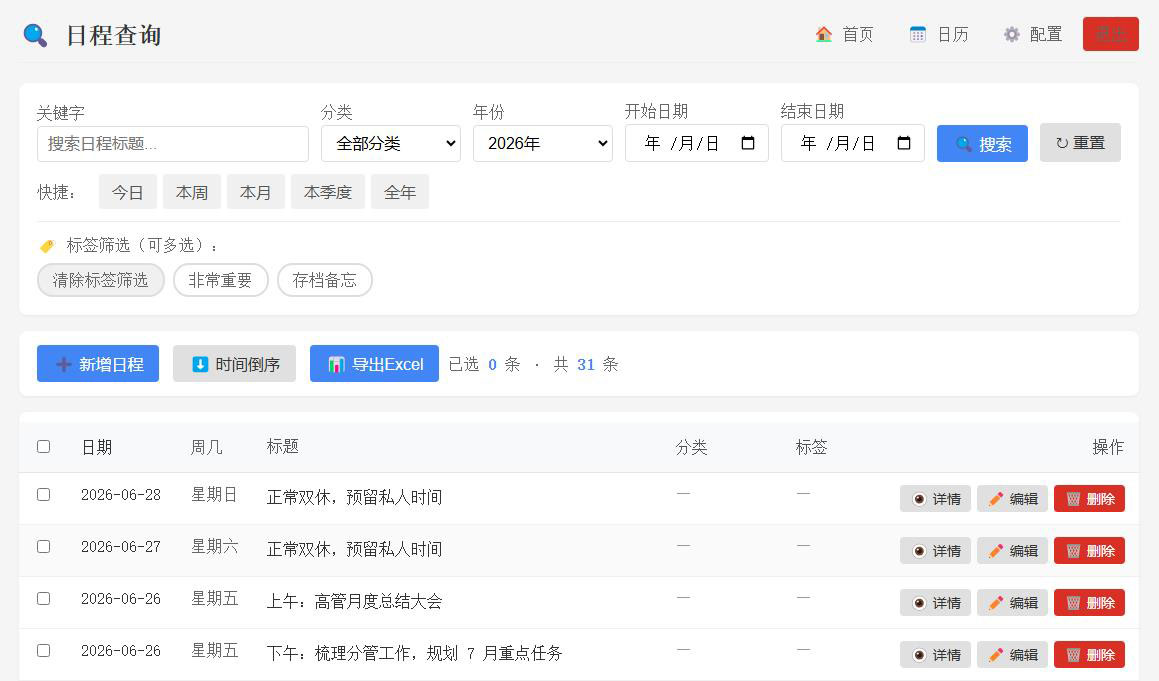1159x681 pixels.
Task: Open 日历 via the calendar icon
Action: [917, 34]
